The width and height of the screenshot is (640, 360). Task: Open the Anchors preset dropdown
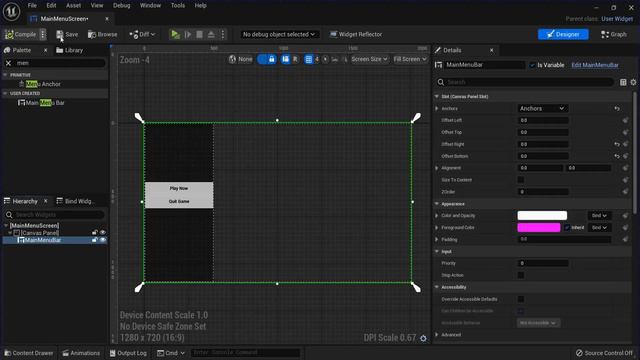click(x=542, y=109)
